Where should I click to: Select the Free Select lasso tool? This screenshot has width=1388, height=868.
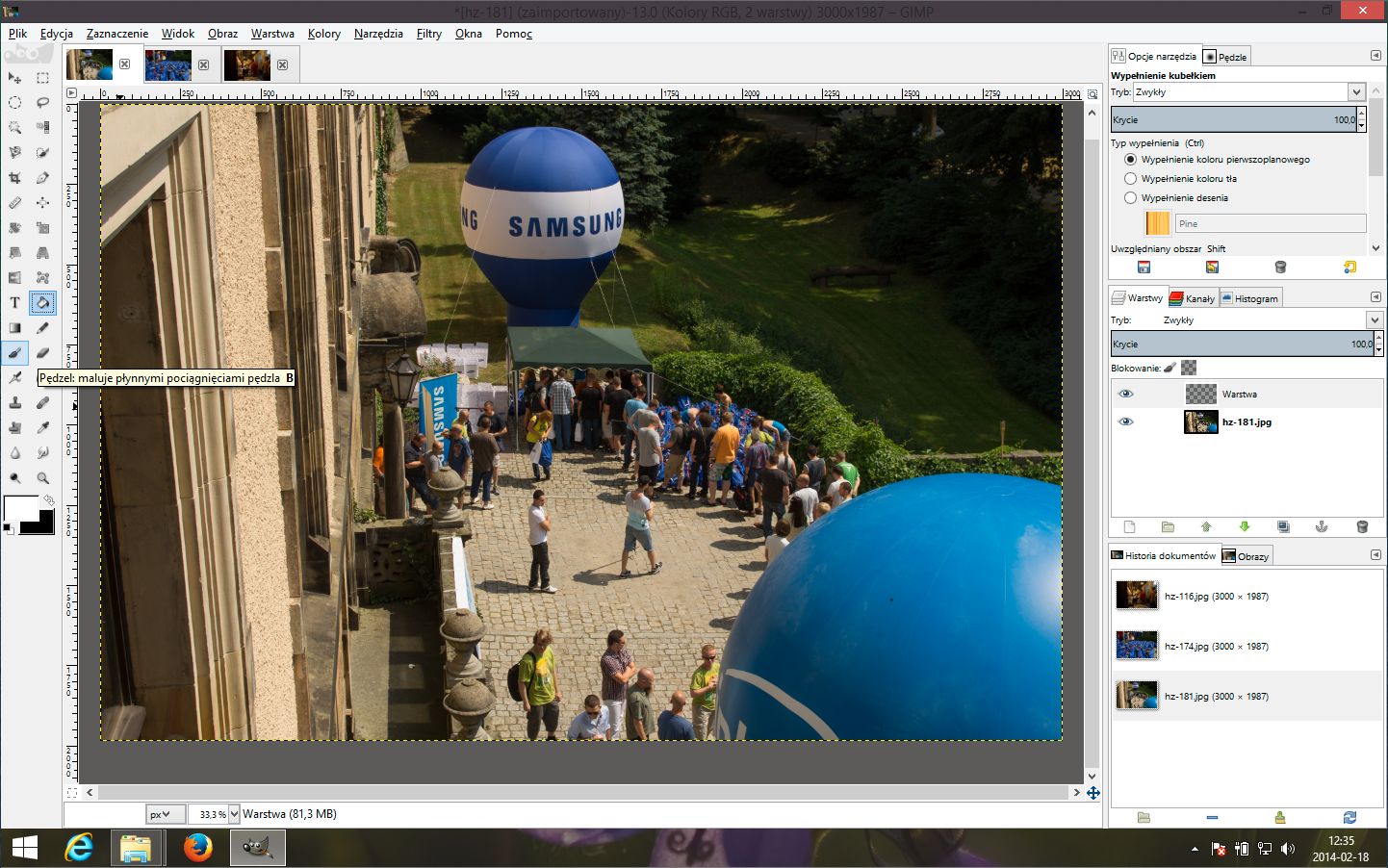[43, 103]
